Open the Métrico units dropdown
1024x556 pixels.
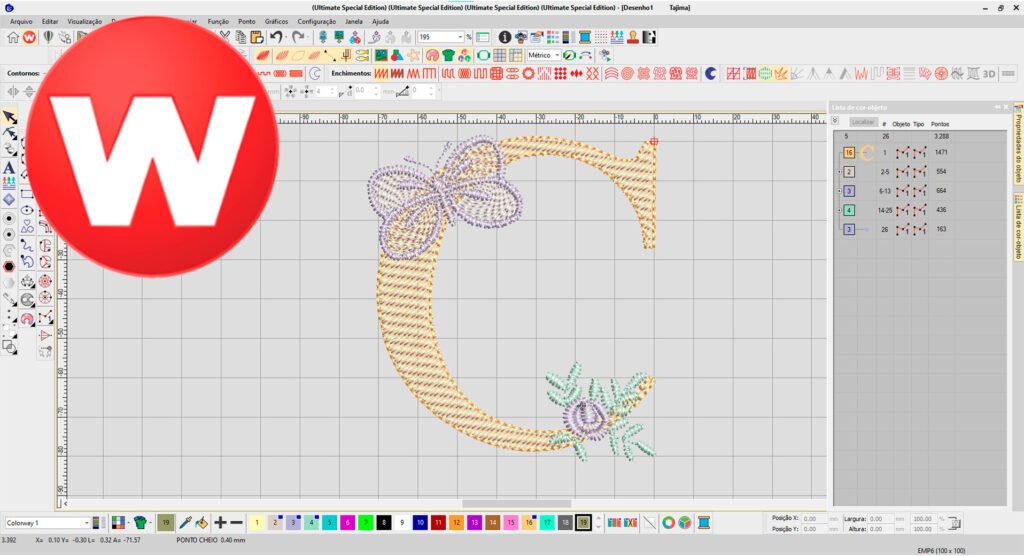pyautogui.click(x=556, y=56)
